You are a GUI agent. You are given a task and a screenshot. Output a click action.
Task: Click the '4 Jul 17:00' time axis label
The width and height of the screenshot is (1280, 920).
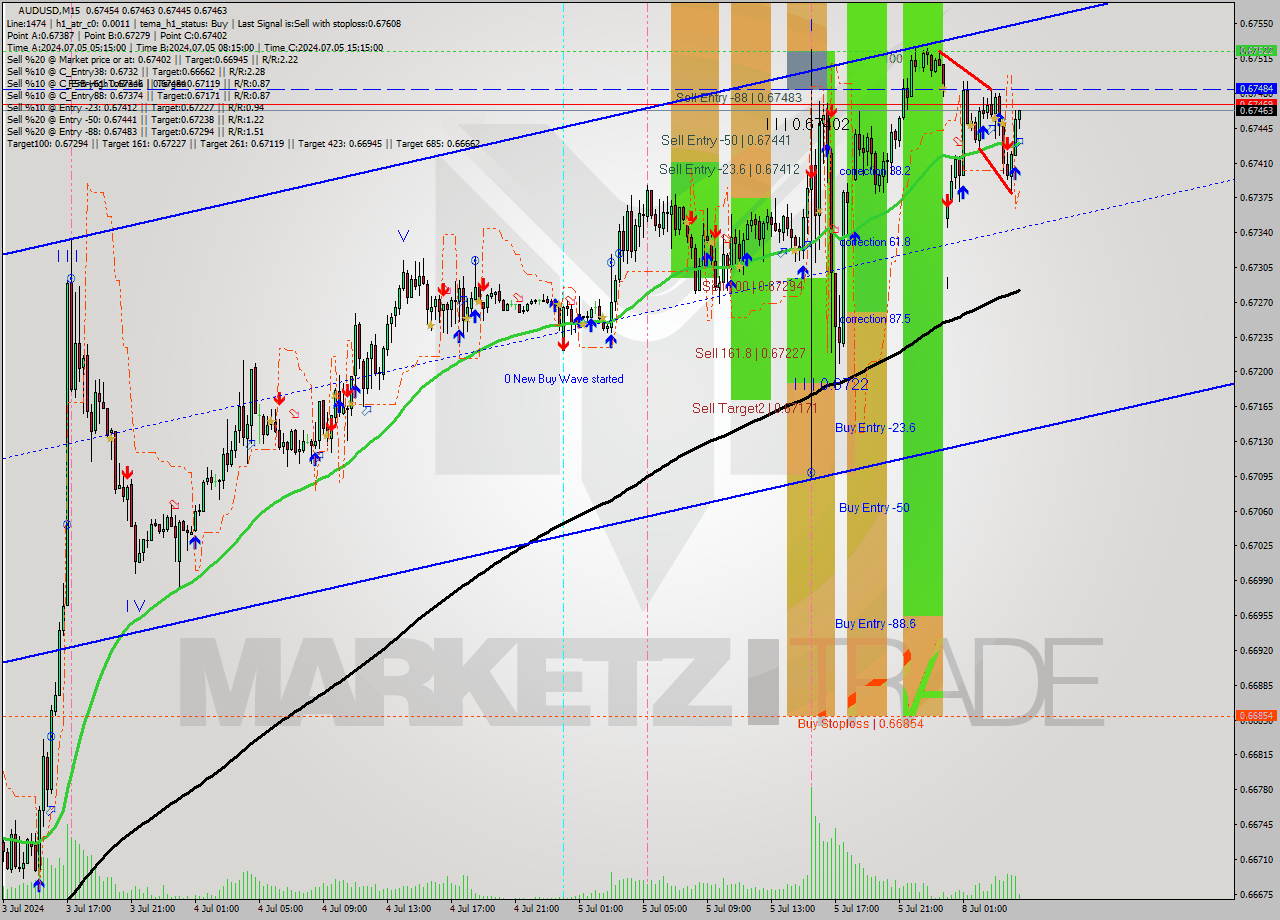point(474,909)
